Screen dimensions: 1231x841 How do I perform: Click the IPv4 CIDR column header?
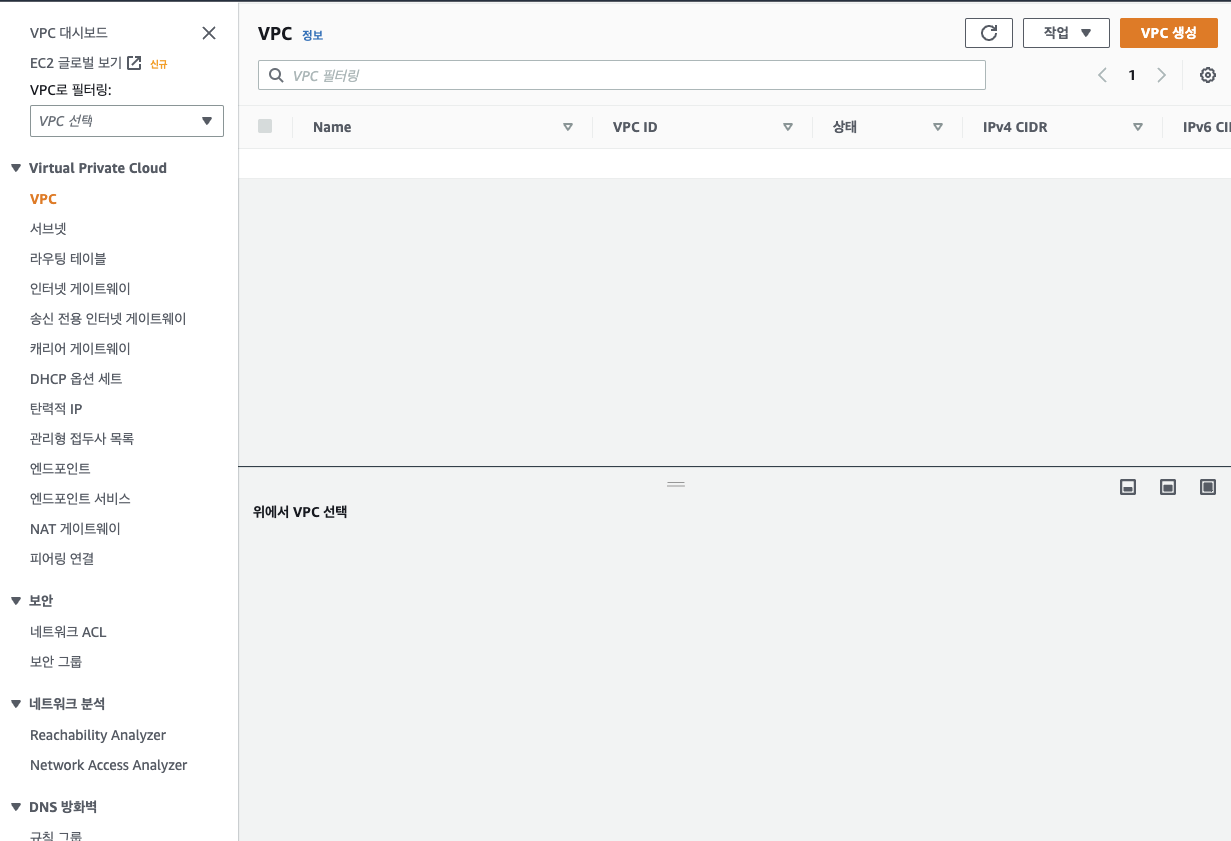1015,127
